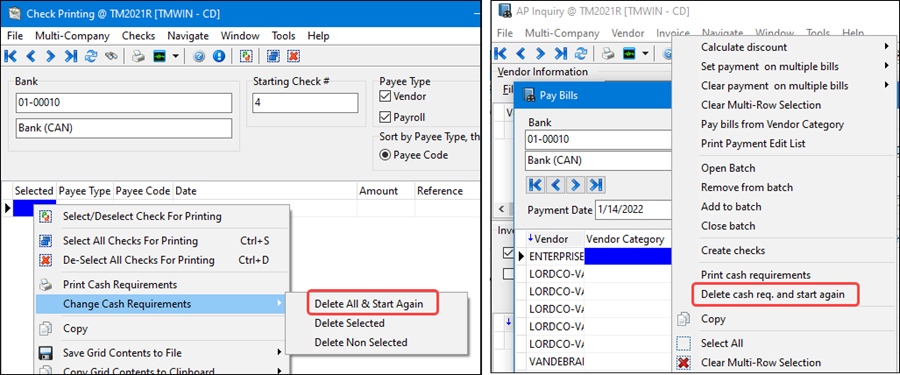Click the refresh icon in Check Printing toolbar
The image size is (900, 375).
[91, 56]
